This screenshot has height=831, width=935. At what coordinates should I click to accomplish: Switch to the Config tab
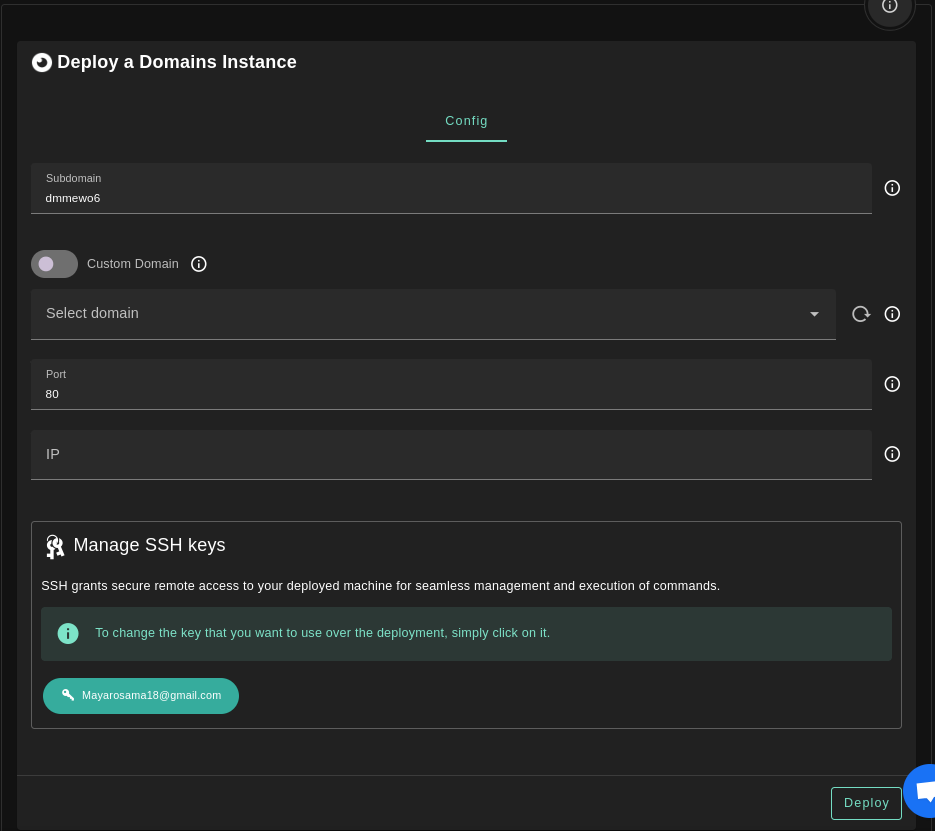466,121
